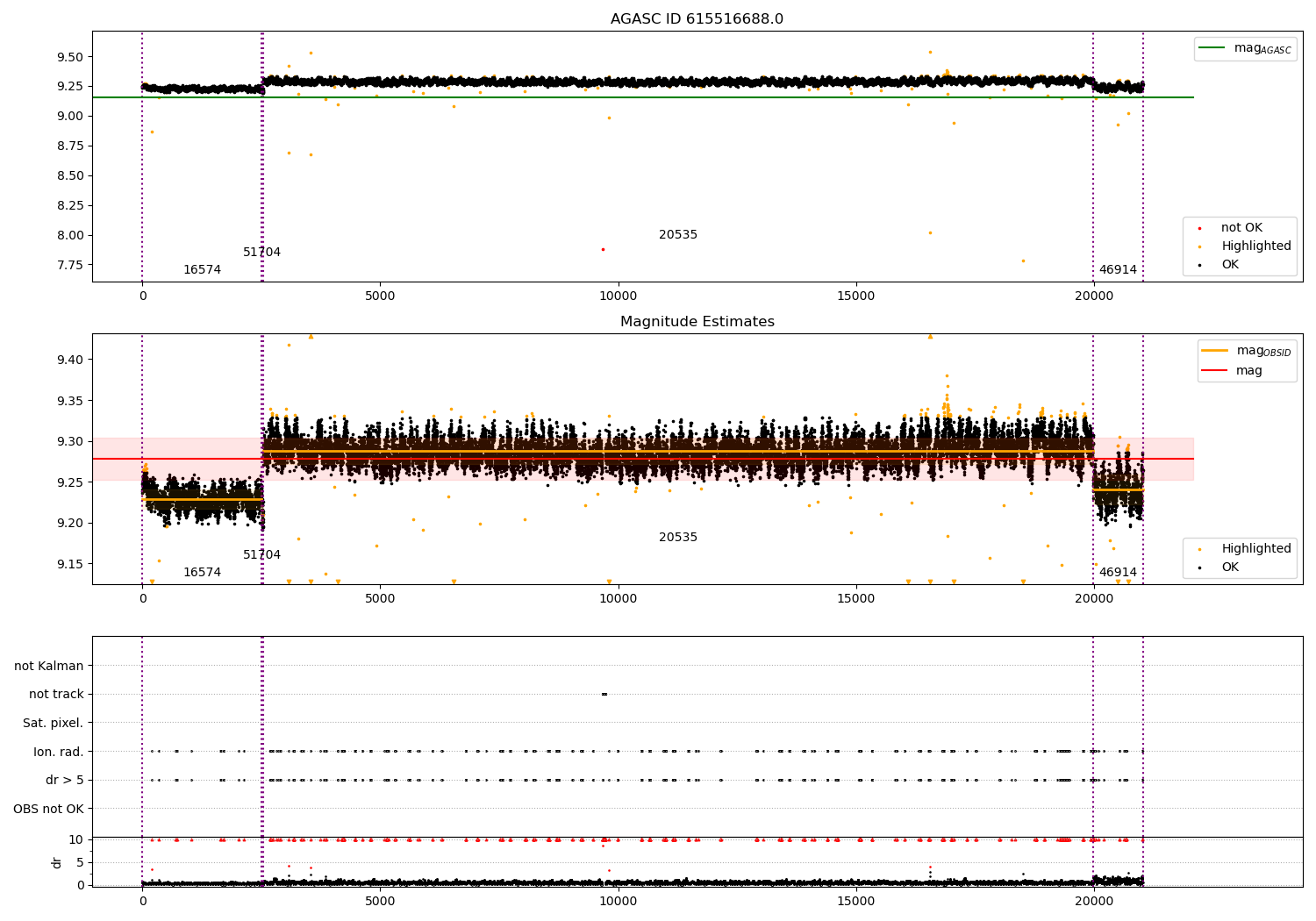Click the 15000 x-axis tick of top plot

coord(855,296)
